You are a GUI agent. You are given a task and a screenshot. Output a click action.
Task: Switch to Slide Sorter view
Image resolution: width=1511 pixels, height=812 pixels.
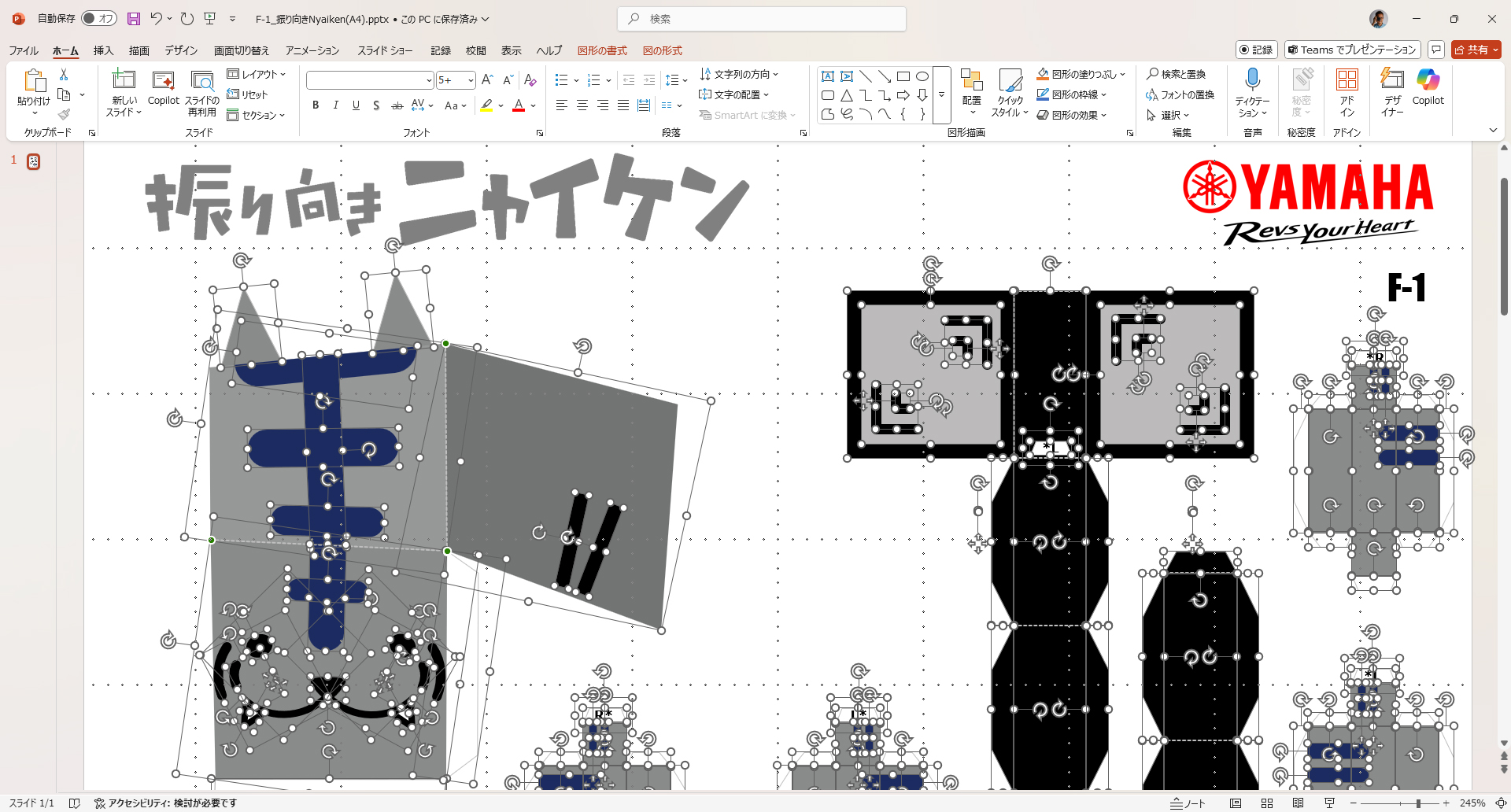pyautogui.click(x=1267, y=803)
